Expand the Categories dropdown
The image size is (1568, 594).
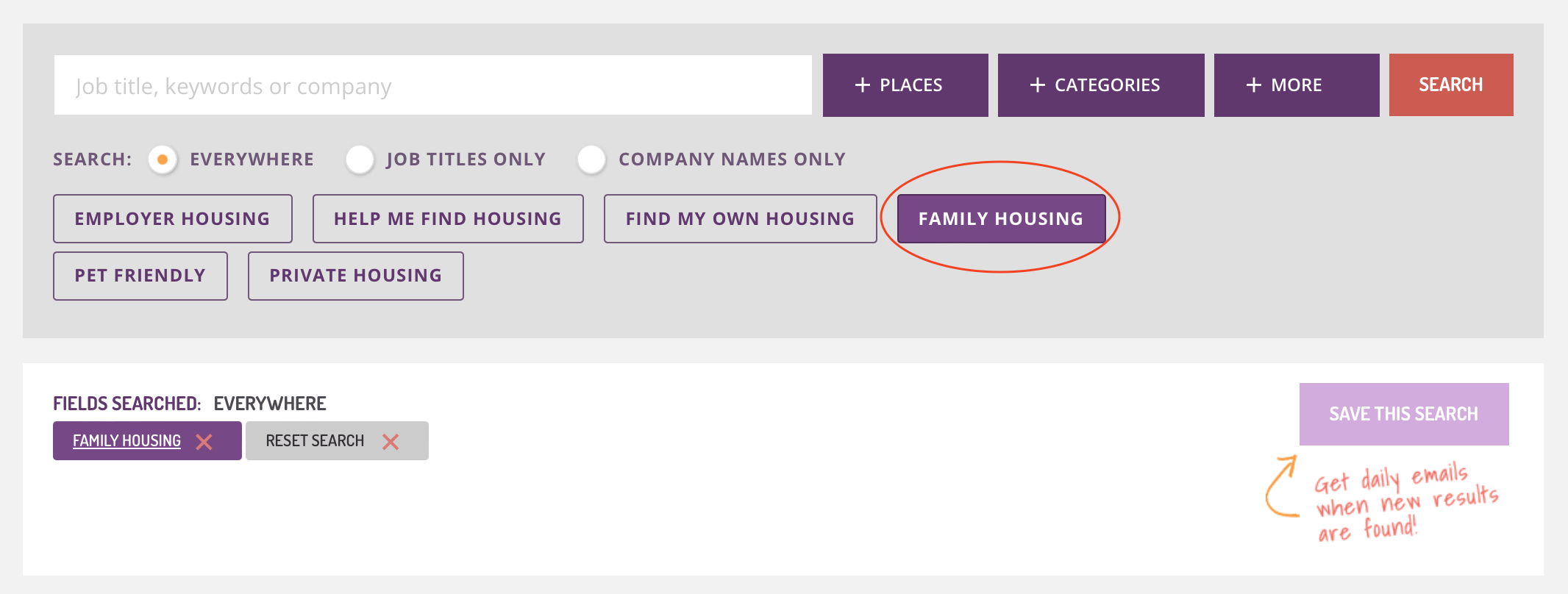tap(1101, 85)
